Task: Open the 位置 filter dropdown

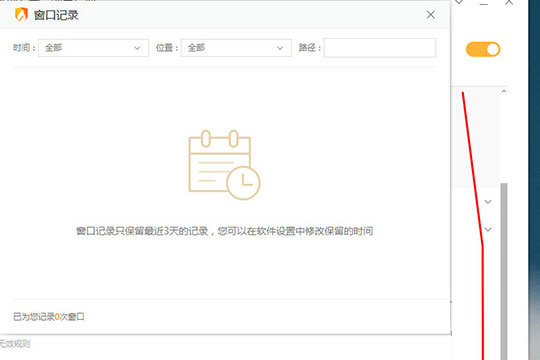Action: (x=236, y=48)
